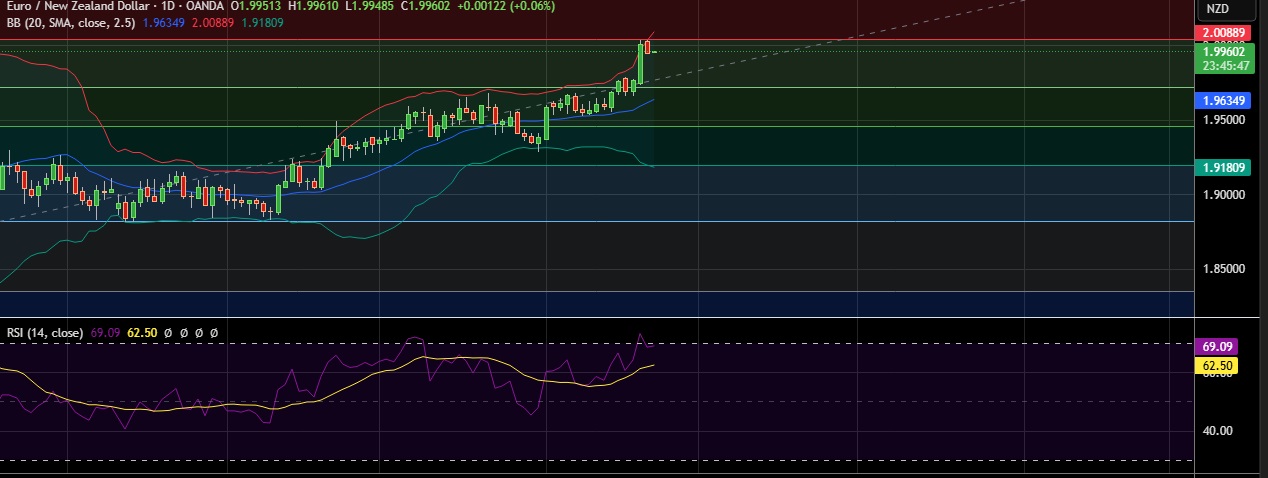The height and width of the screenshot is (478, 1268).
Task: Click the 40.00 level on RSI axis
Action: (1217, 431)
